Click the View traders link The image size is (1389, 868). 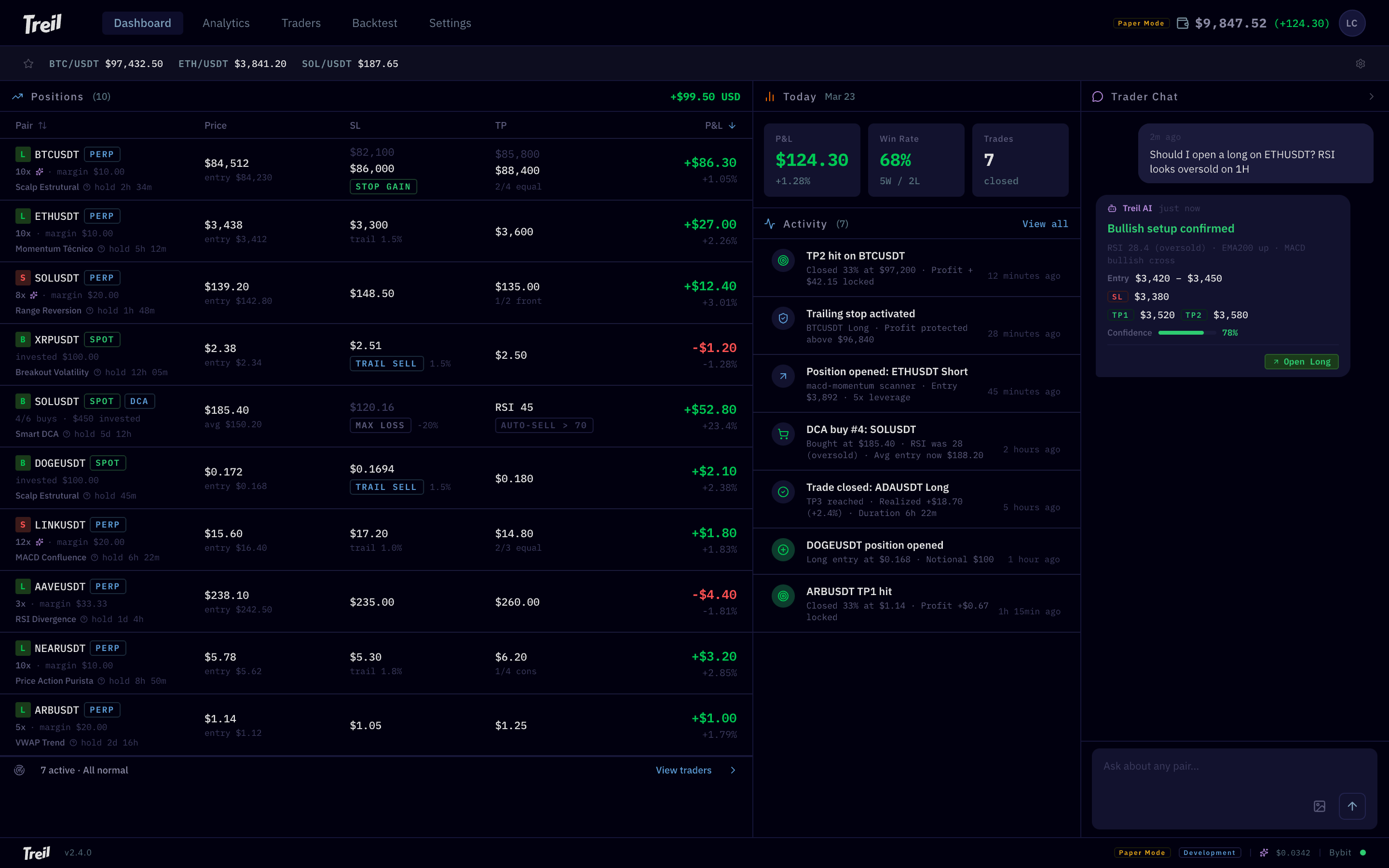coord(683,771)
